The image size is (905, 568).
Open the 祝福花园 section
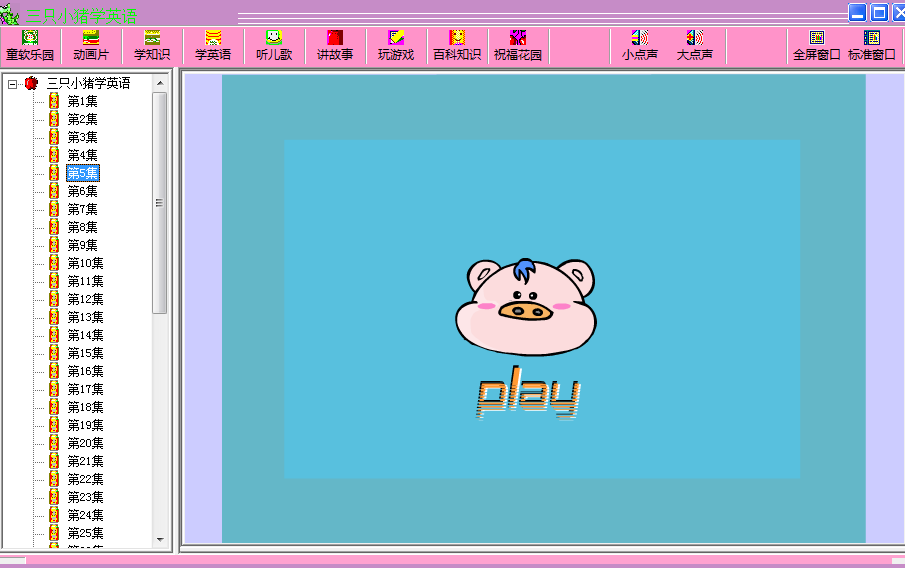(518, 46)
